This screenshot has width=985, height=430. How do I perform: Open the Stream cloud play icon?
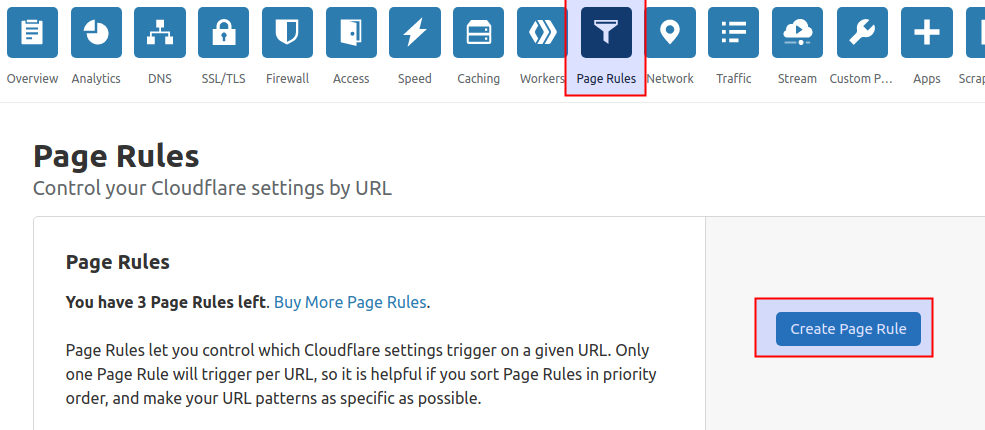[797, 33]
